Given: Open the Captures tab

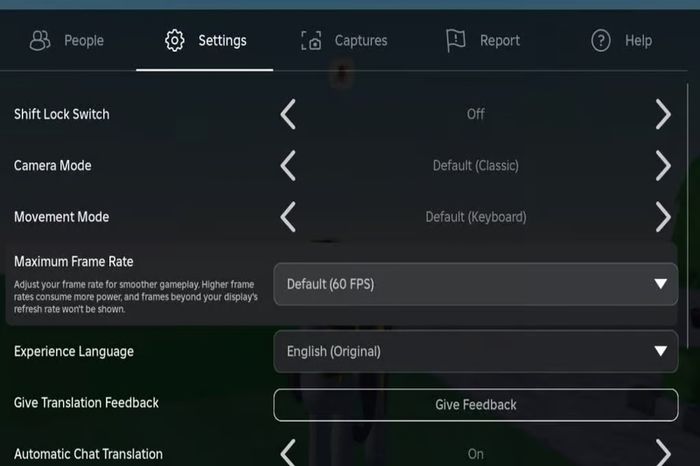Looking at the screenshot, I should click(344, 41).
